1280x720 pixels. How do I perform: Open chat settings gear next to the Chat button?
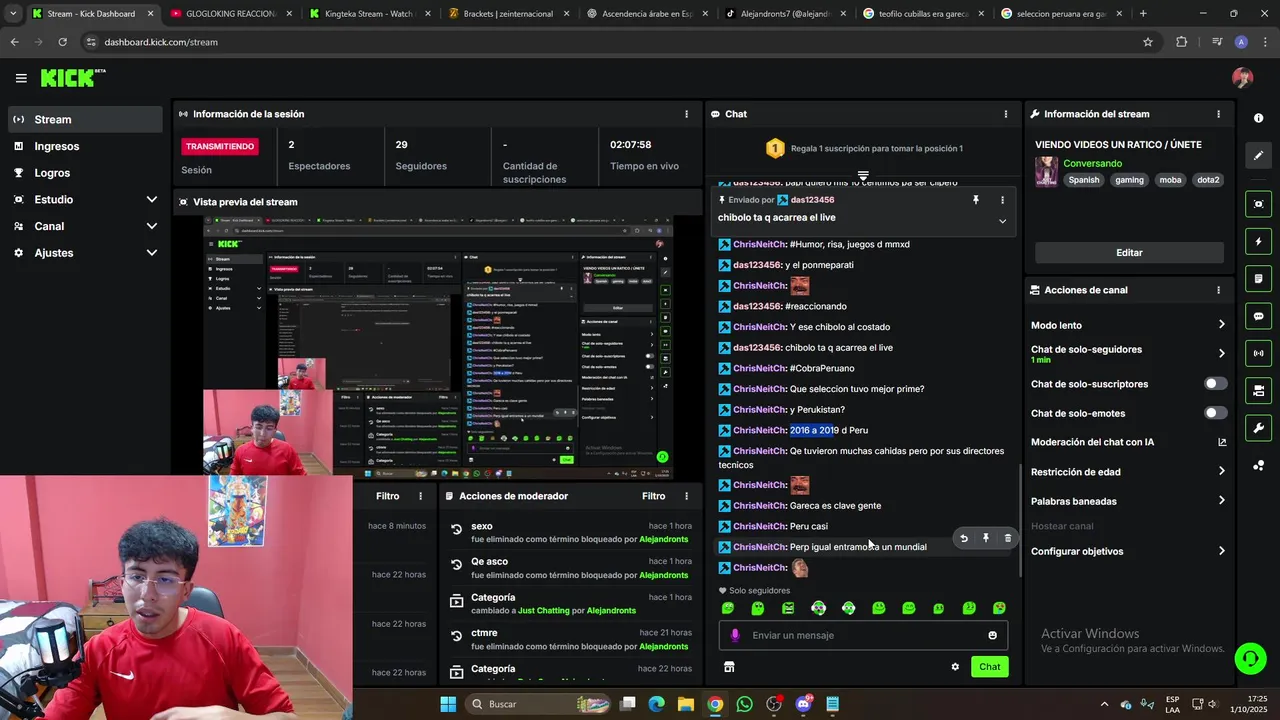click(x=955, y=667)
